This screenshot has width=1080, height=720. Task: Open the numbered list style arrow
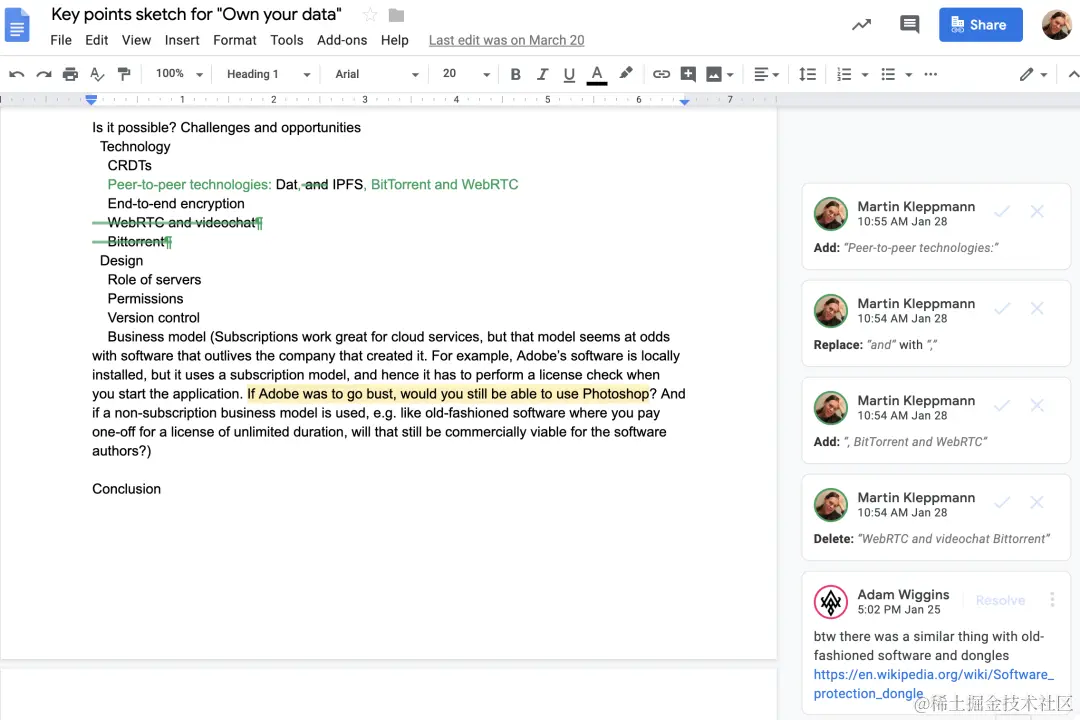(x=865, y=74)
